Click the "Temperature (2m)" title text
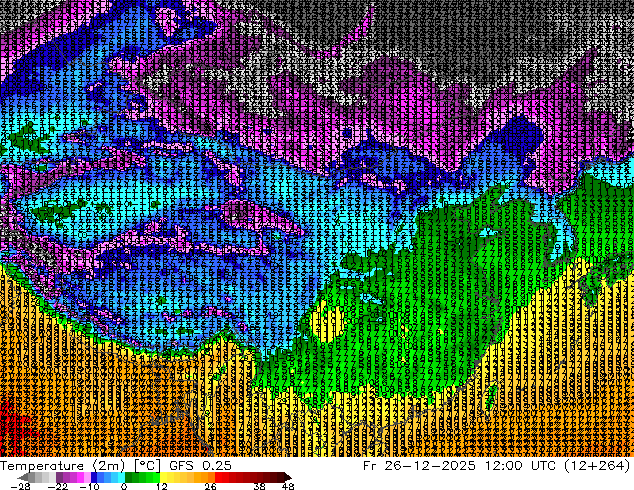The width and height of the screenshot is (634, 490). click(62, 466)
